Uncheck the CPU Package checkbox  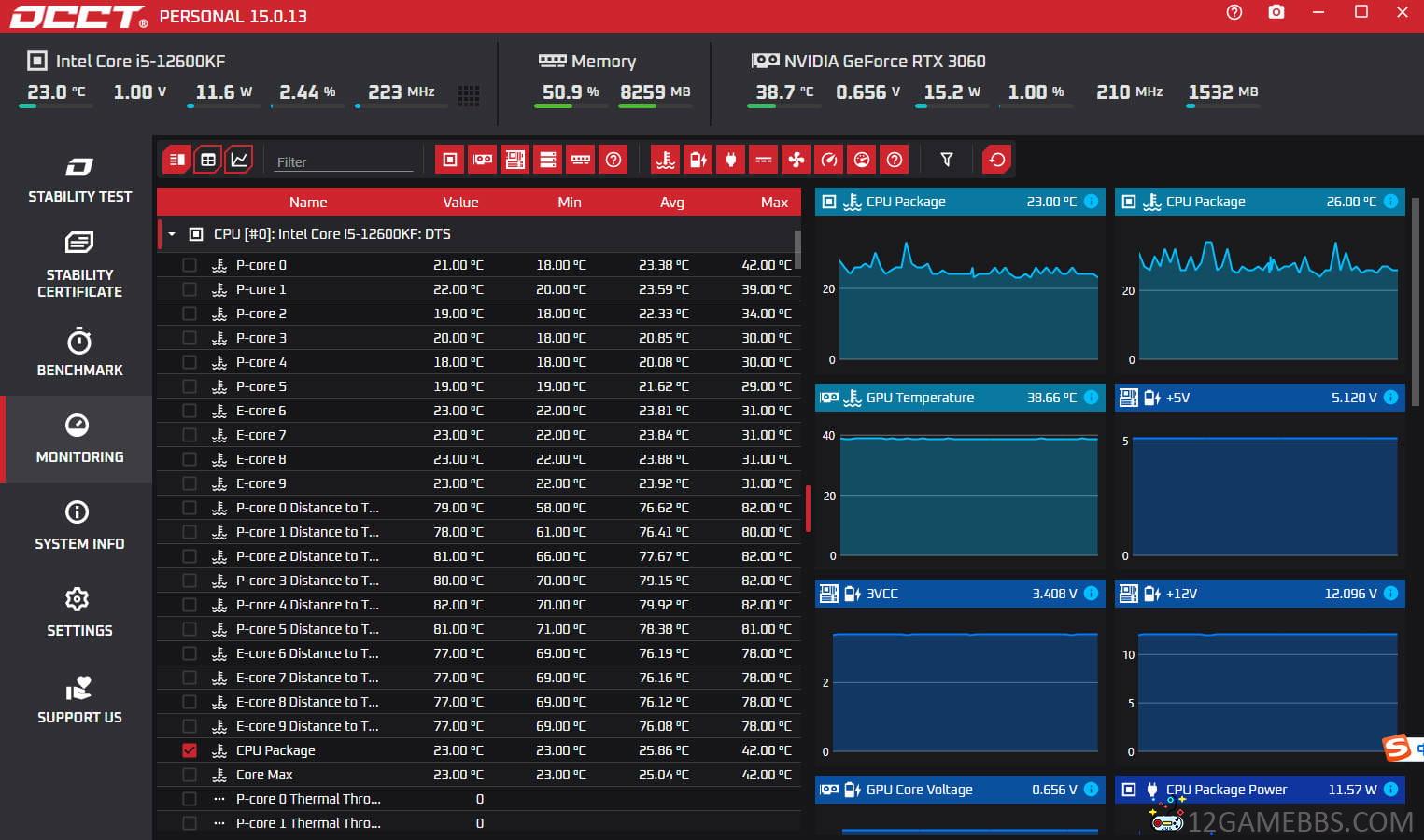pos(190,750)
